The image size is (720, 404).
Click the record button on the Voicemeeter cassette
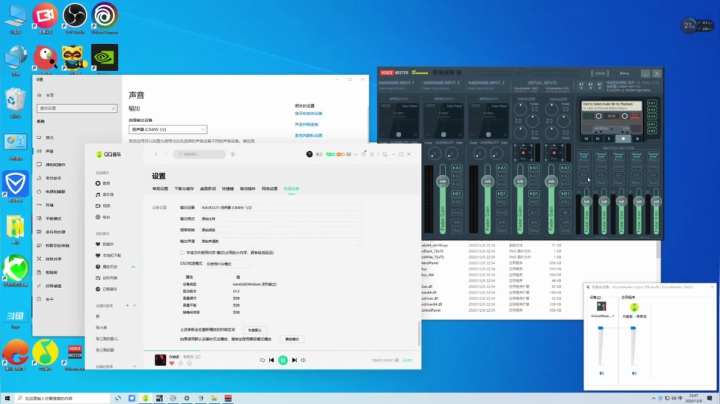[x=637, y=138]
